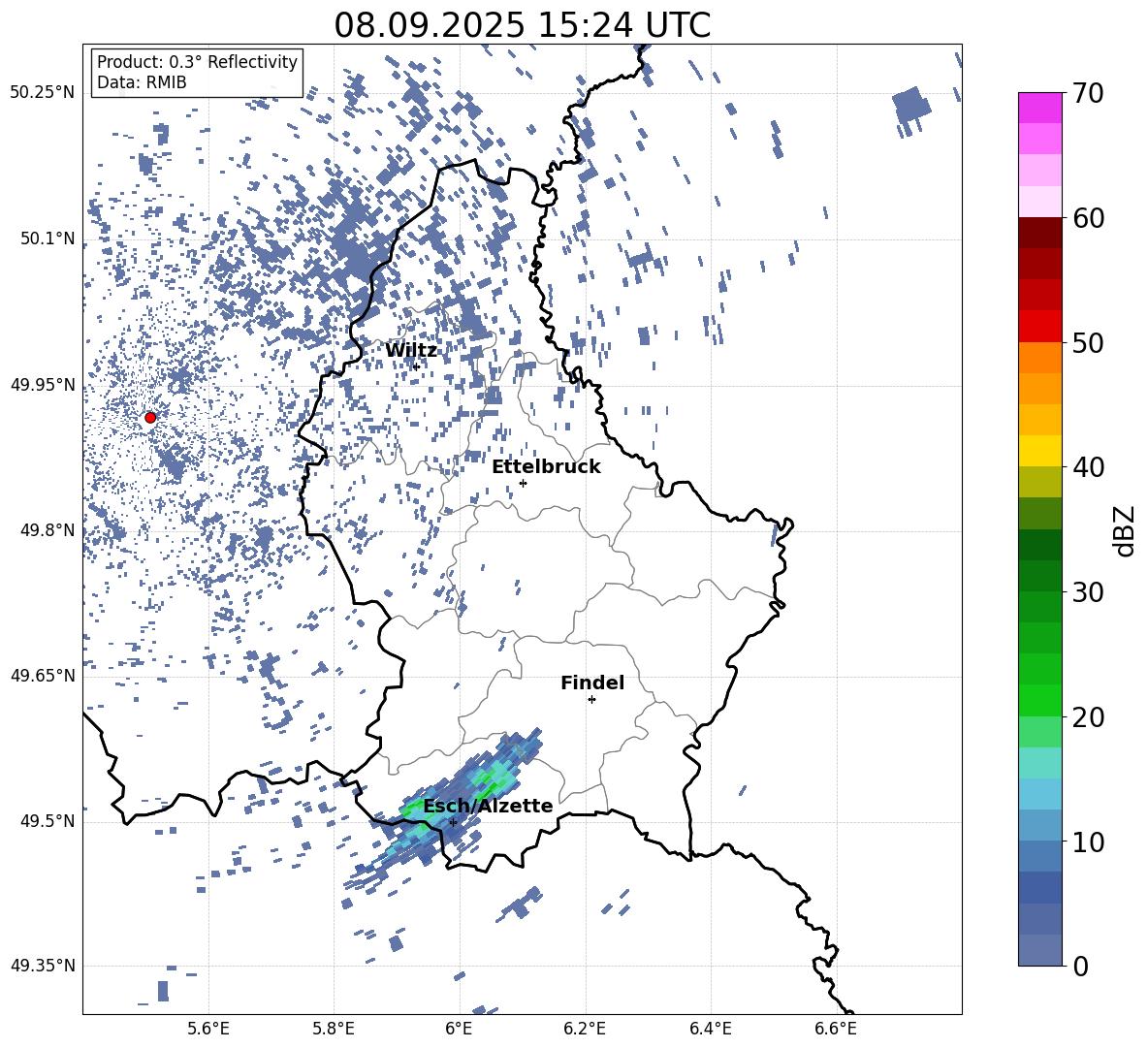1148x1048 pixels.
Task: Click the Product: 0.3° Reflectivity text
Action: click(x=197, y=62)
